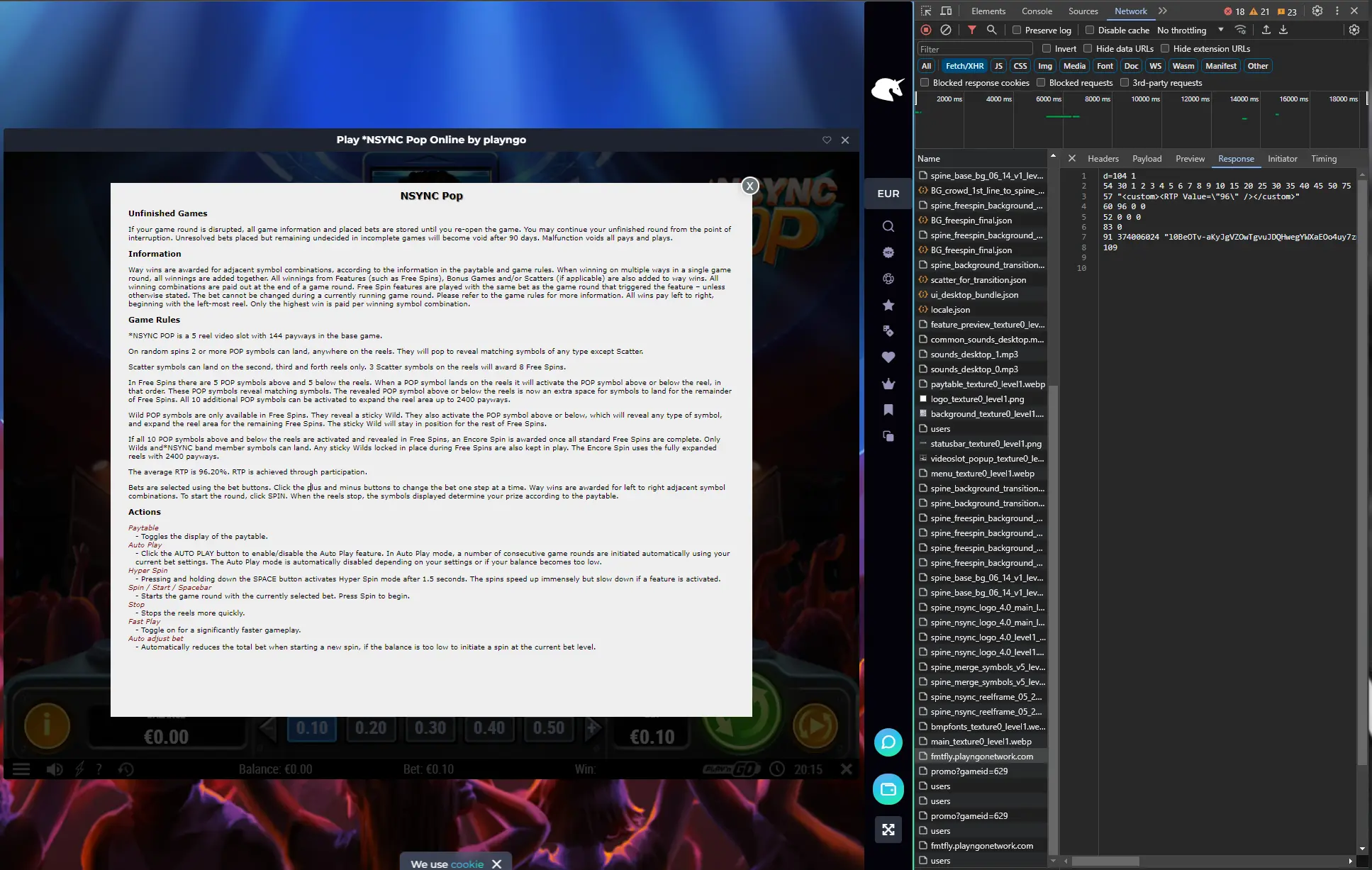Screen dimensions: 1372x870
Task: Filter requests by WS type
Action: click(1155, 65)
